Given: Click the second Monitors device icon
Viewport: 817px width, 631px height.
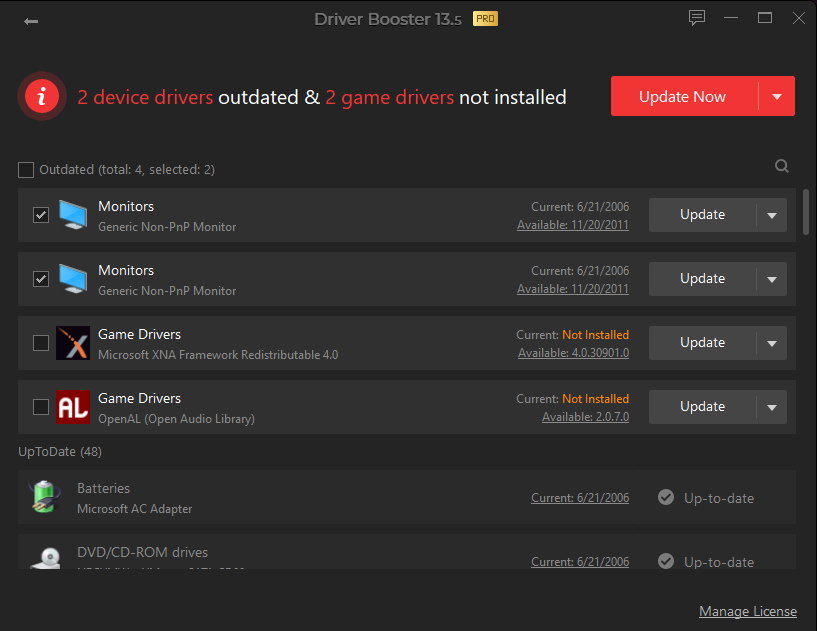Looking at the screenshot, I should (x=73, y=279).
